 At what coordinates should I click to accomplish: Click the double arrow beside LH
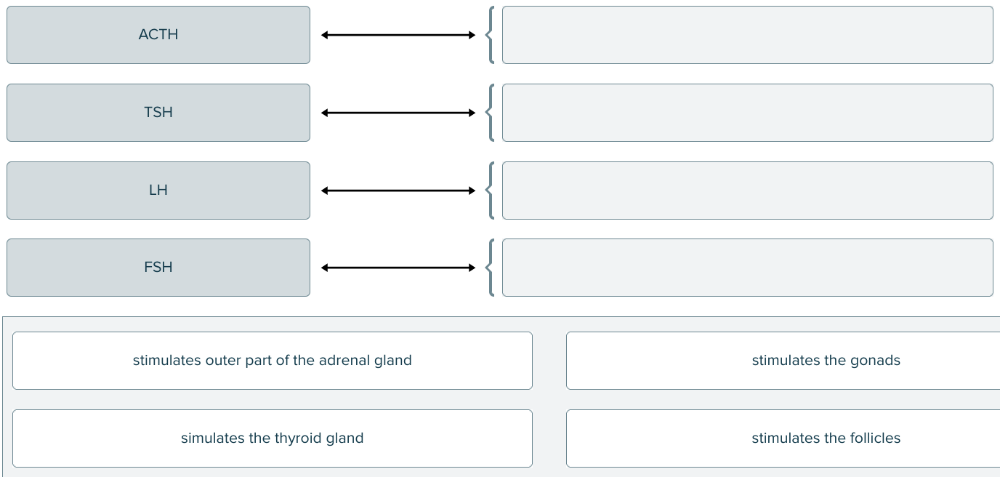pos(398,190)
